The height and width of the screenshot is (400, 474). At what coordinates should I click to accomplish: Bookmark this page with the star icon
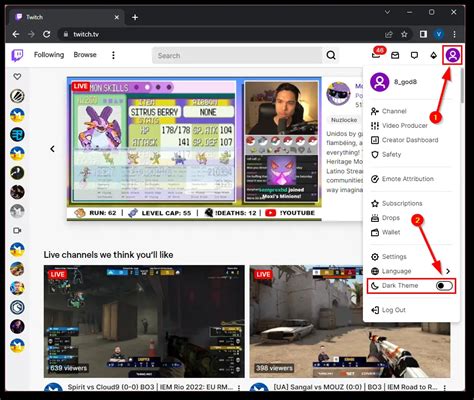(x=404, y=34)
